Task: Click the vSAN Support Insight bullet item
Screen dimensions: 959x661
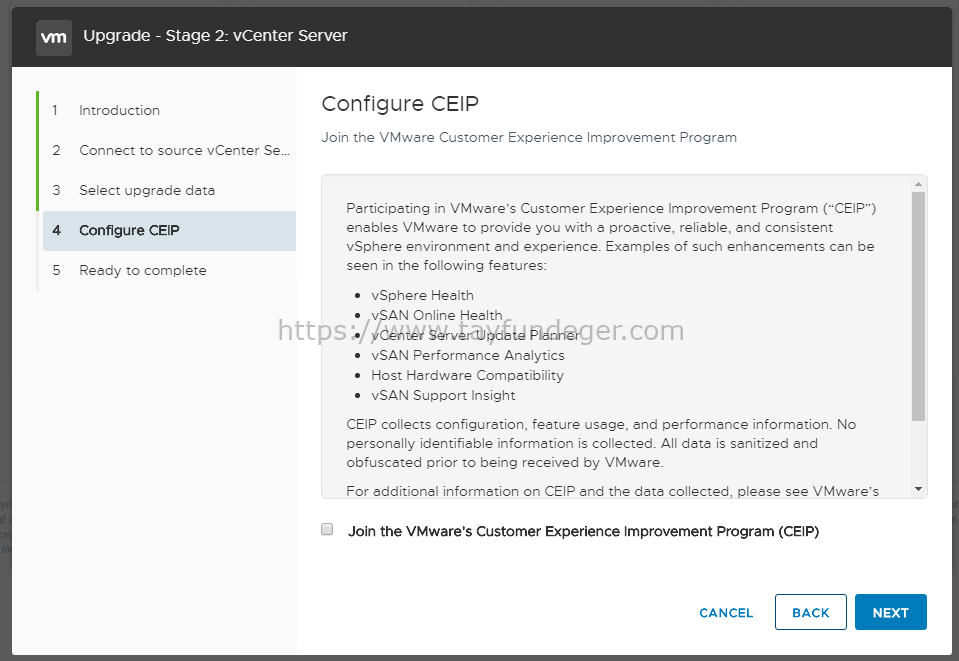Action: (443, 396)
